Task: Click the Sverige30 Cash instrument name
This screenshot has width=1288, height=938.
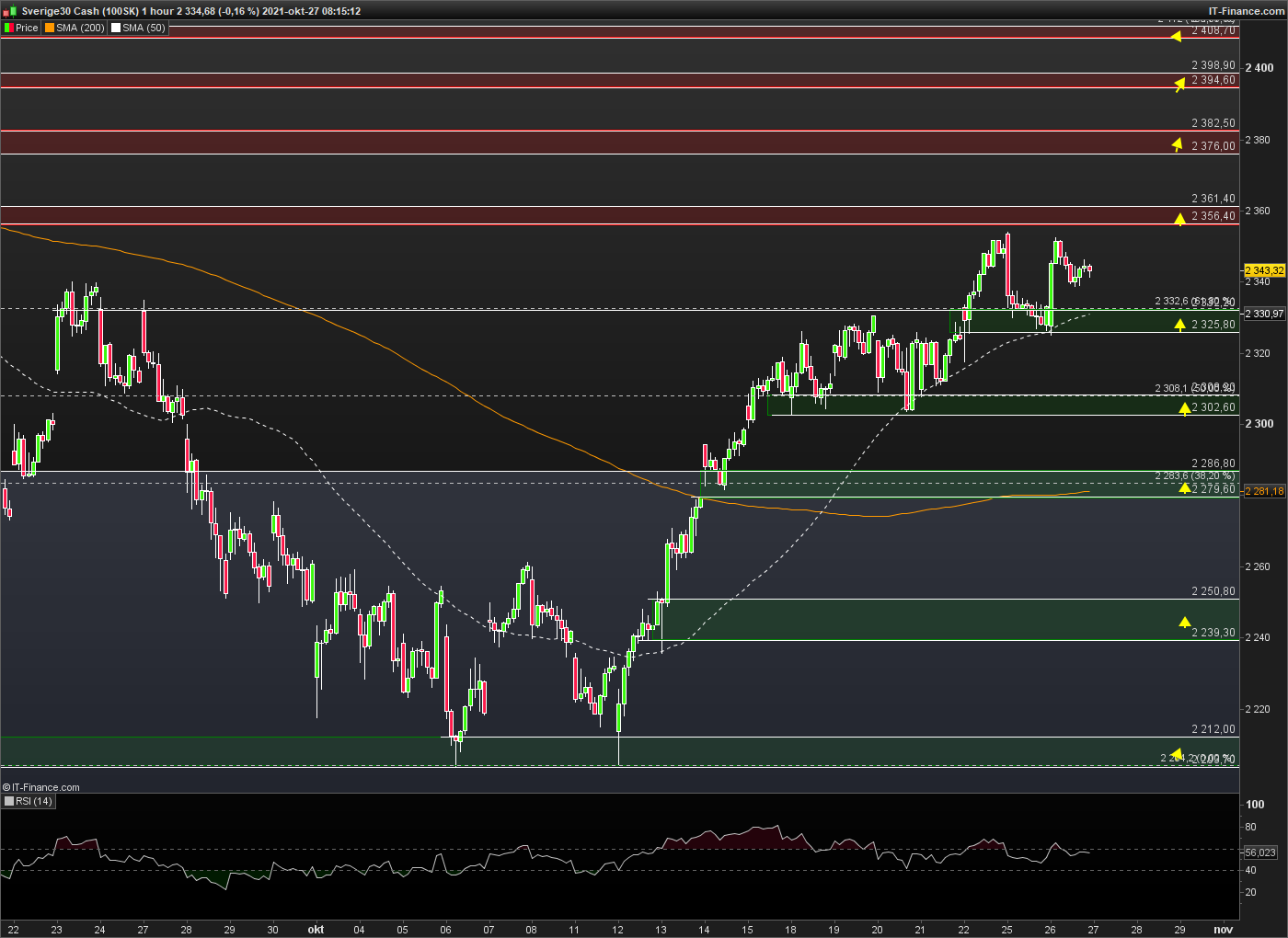Action: (x=60, y=11)
